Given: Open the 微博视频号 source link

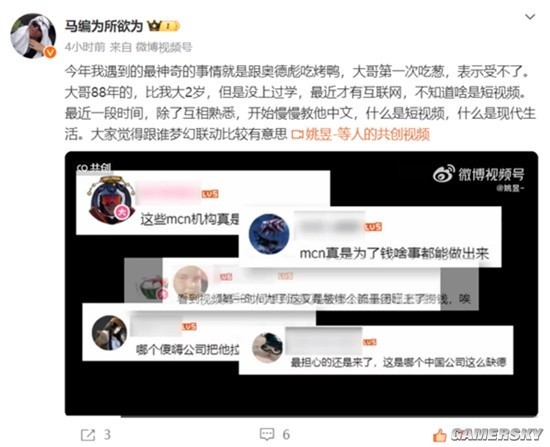Looking at the screenshot, I should (164, 47).
